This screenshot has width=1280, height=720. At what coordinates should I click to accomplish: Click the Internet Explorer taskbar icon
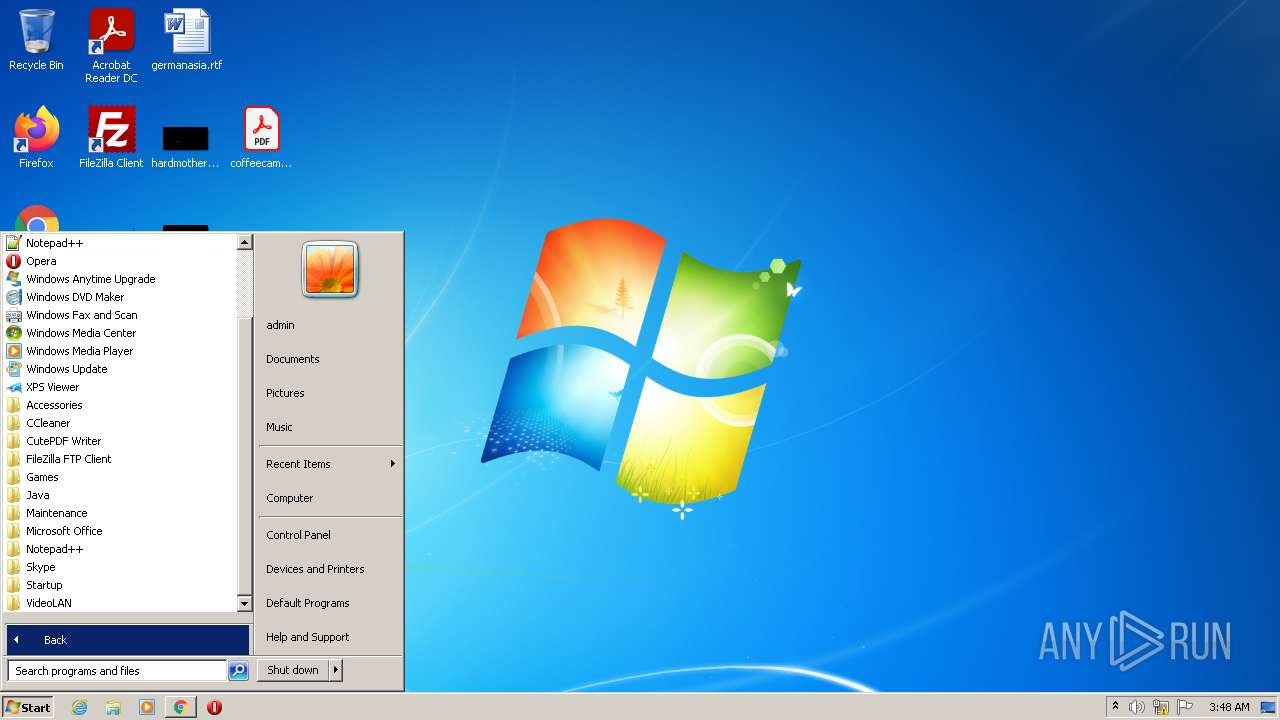[x=79, y=707]
